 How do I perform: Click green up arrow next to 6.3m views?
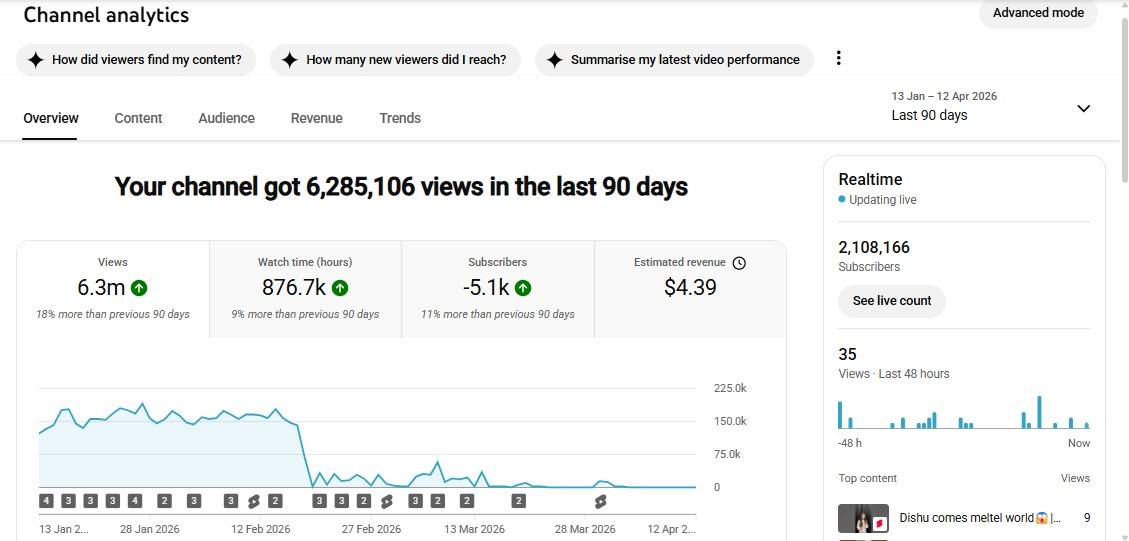pyautogui.click(x=139, y=288)
